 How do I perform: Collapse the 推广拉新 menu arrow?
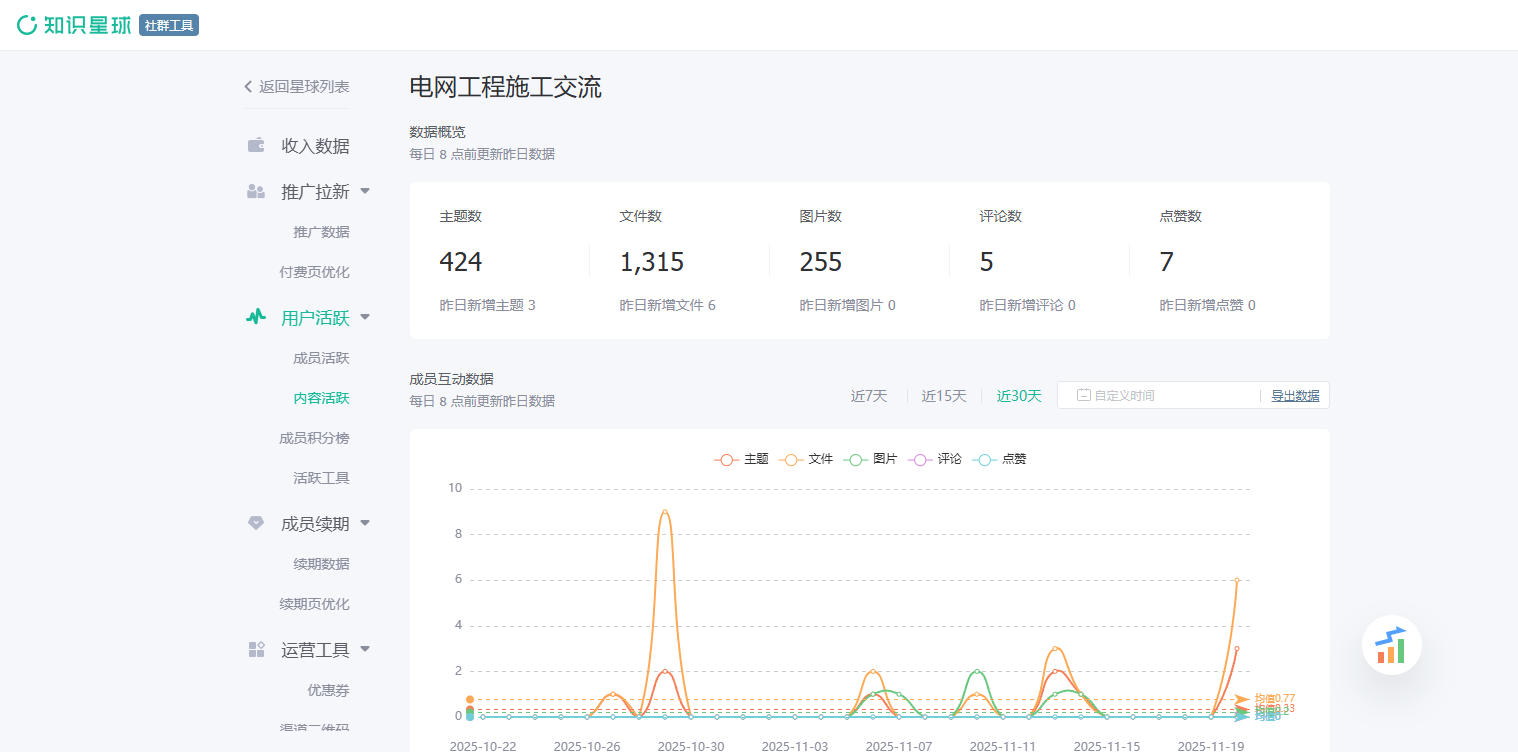coord(365,191)
